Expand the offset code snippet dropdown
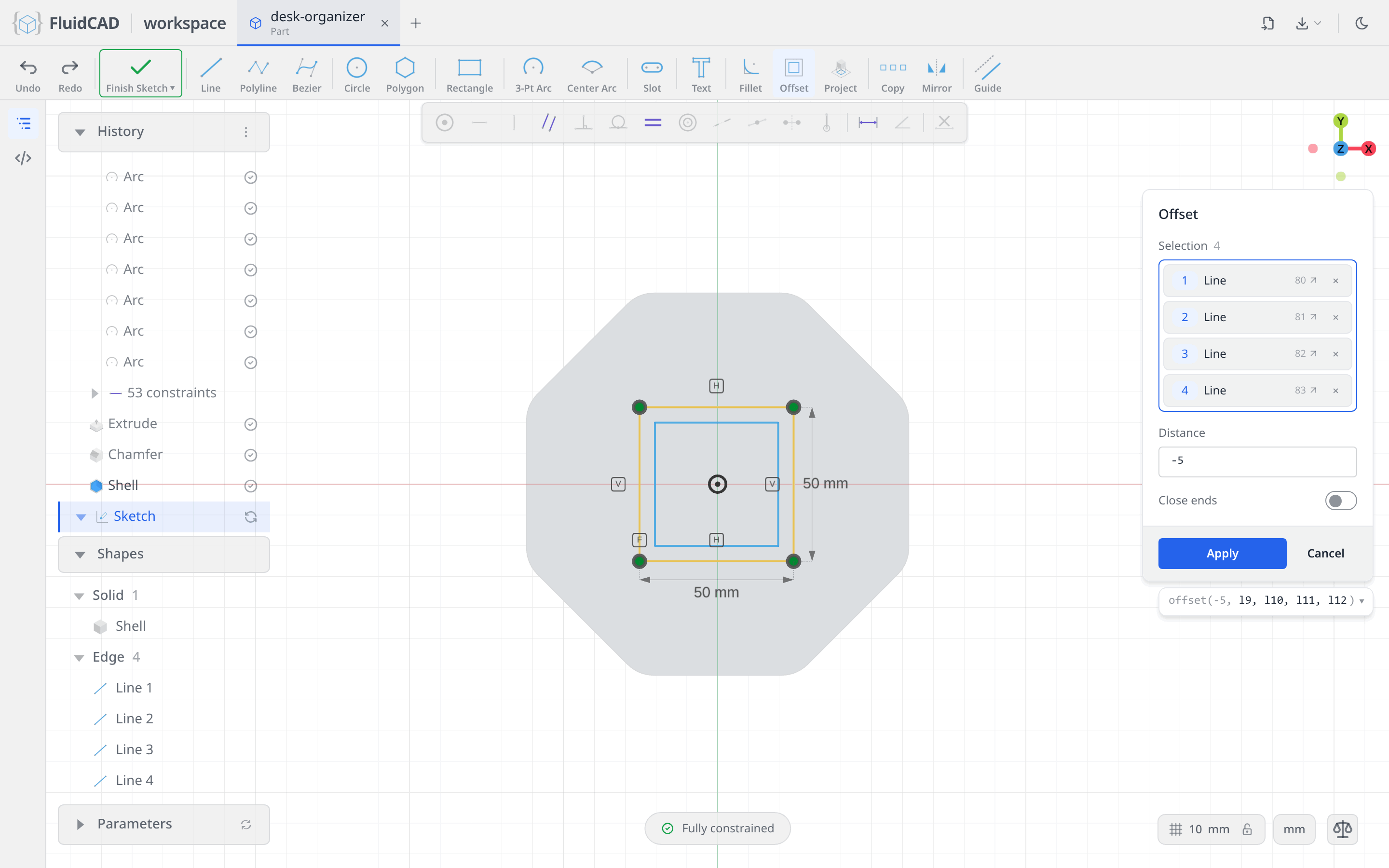The width and height of the screenshot is (1389, 868). coord(1362,601)
